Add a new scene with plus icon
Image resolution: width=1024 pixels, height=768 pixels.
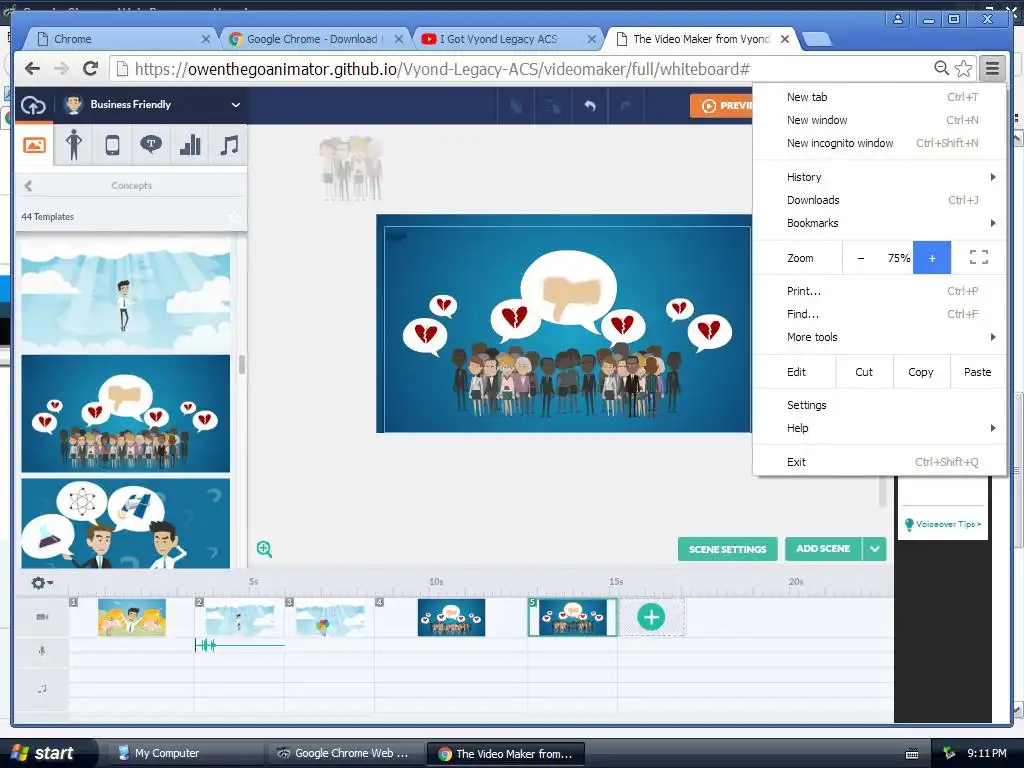[x=651, y=617]
